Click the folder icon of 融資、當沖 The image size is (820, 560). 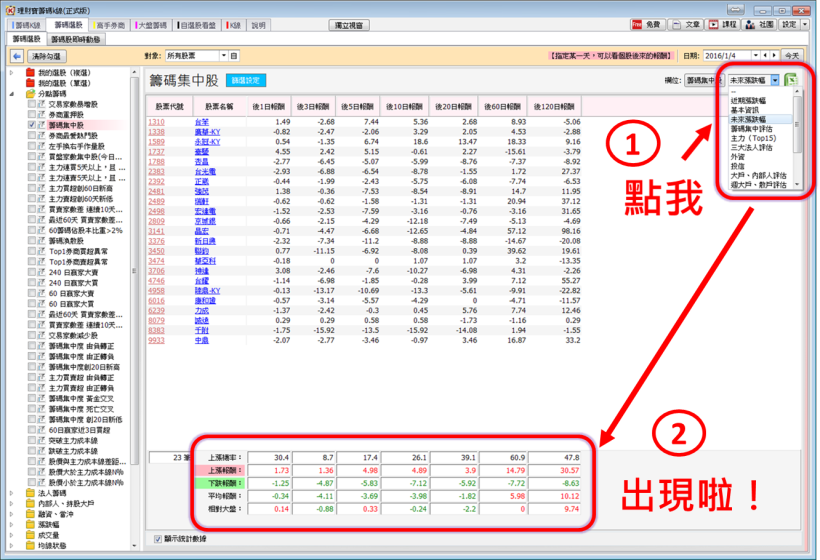tap(30, 514)
